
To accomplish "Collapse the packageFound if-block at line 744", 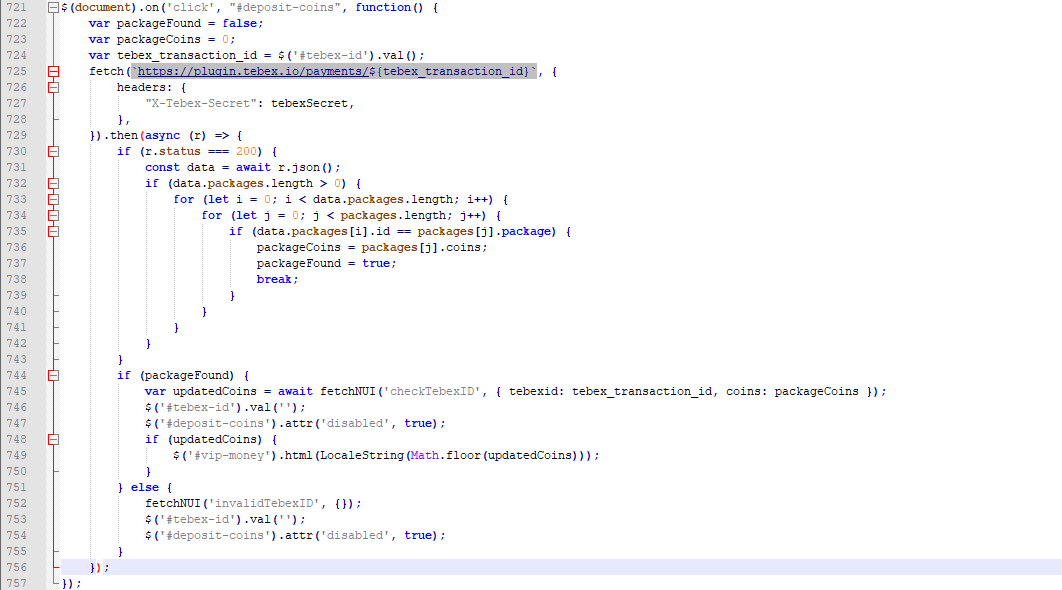I will [53, 375].
